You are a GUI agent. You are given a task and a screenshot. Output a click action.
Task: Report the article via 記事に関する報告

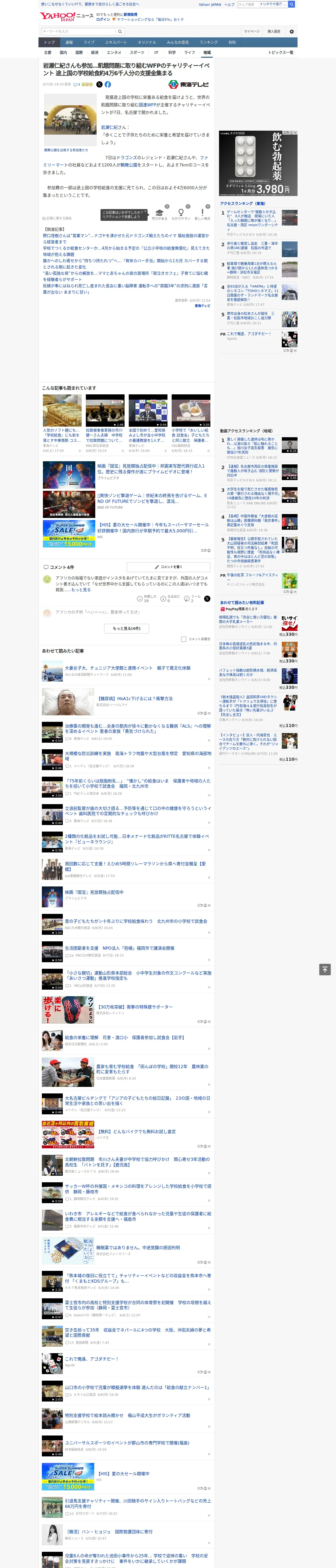pos(57,218)
